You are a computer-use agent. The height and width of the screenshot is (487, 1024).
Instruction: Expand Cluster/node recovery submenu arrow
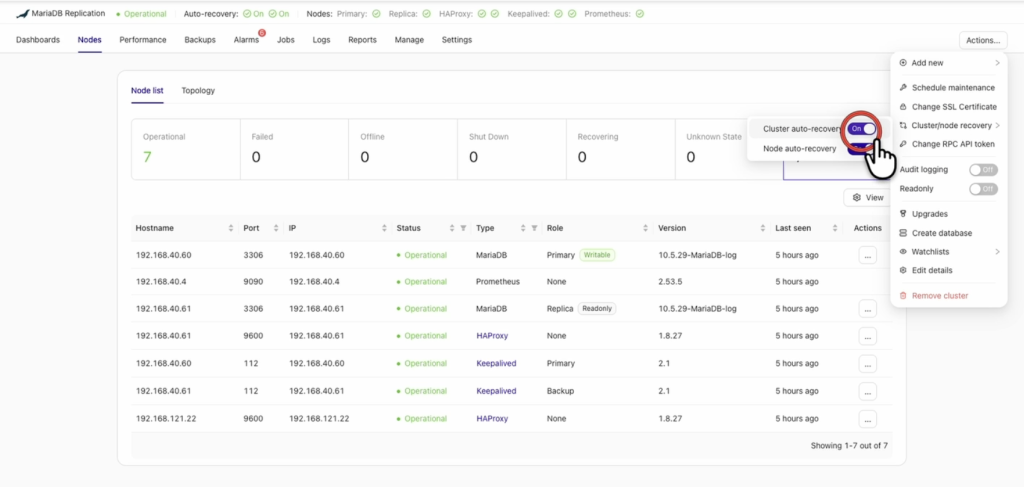click(997, 125)
